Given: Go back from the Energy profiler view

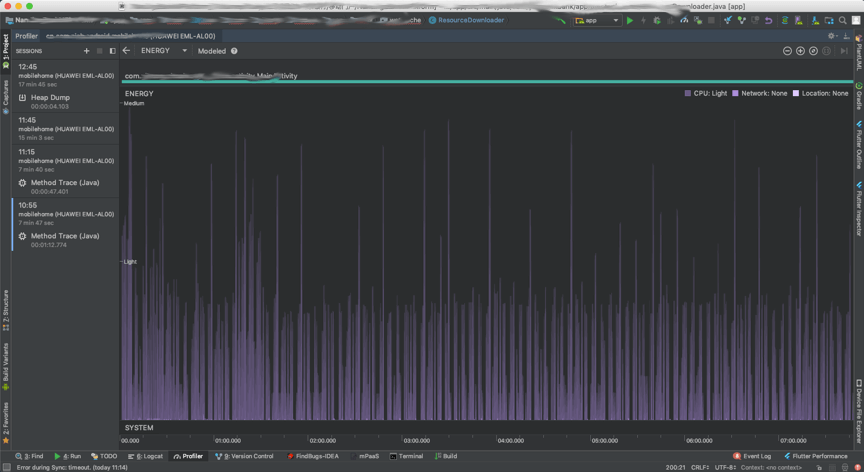Looking at the screenshot, I should pyautogui.click(x=126, y=51).
